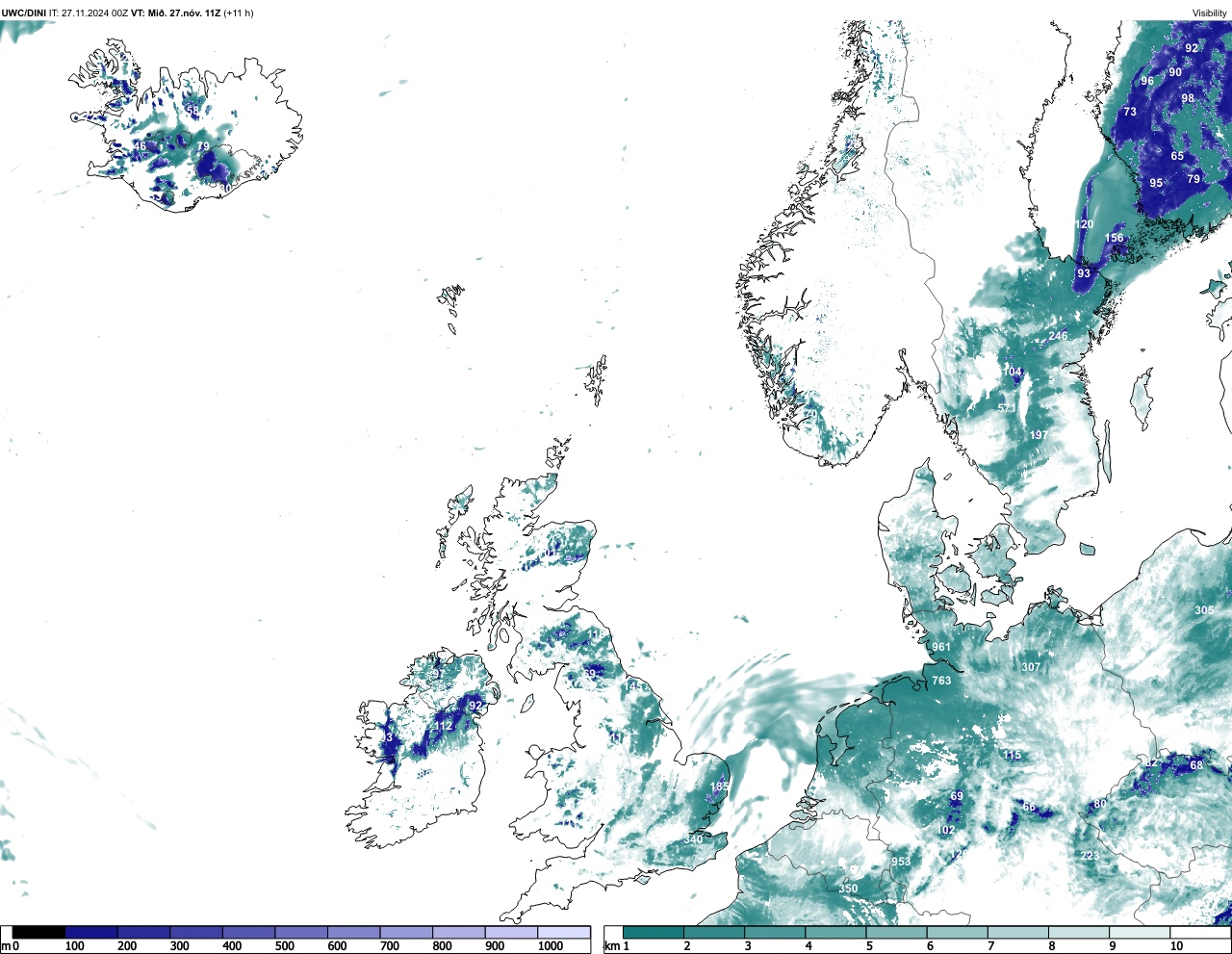Viewport: 1232px width, 954px height.
Task: Select the 'IT: 27.11.2024 00Z' initial time text
Action: click(x=90, y=13)
